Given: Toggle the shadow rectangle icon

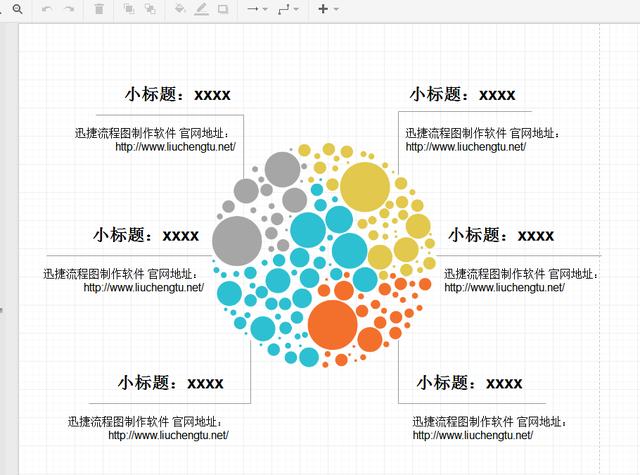Looking at the screenshot, I should click(223, 9).
